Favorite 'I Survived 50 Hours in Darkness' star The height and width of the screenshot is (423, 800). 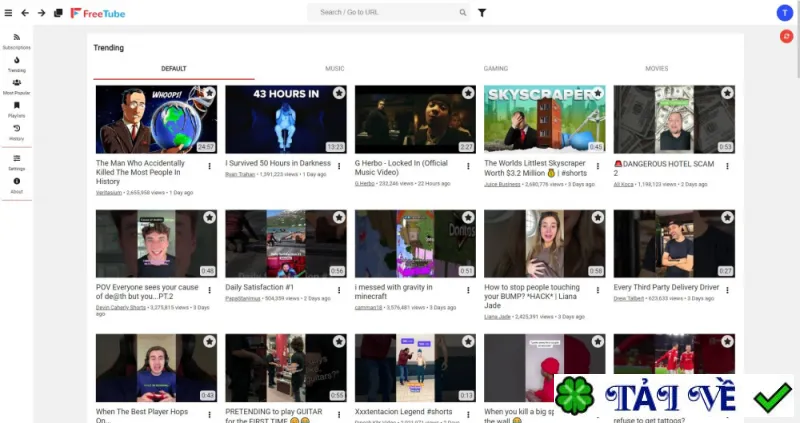pyautogui.click(x=339, y=93)
